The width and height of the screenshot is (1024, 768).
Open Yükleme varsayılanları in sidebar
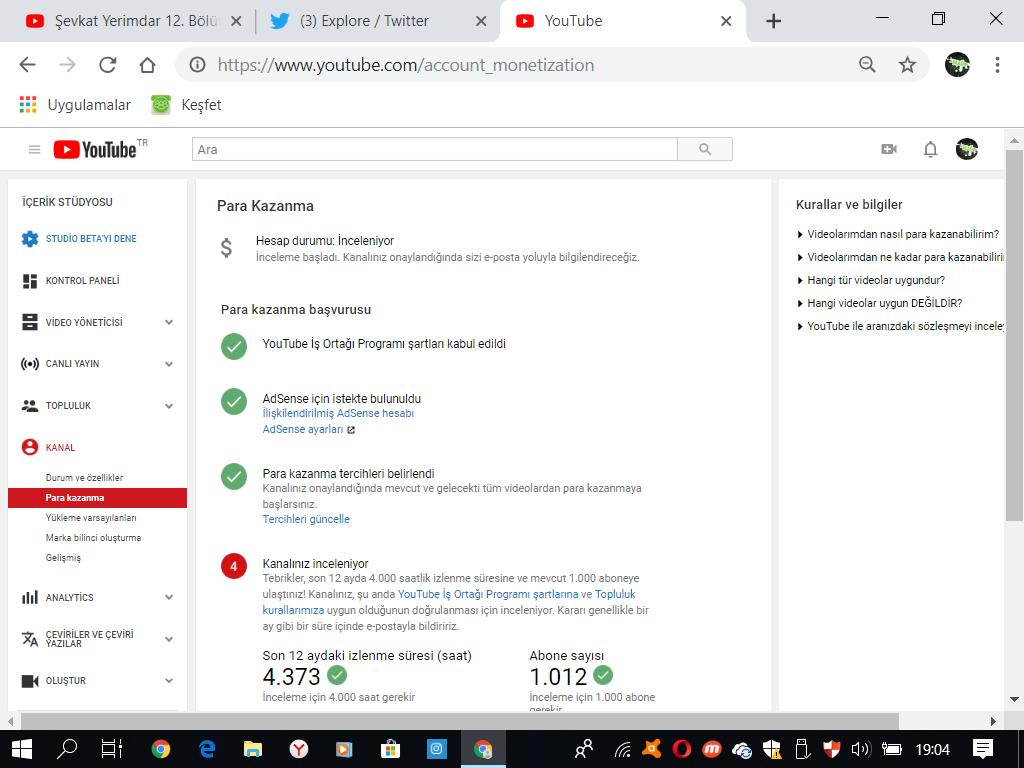91,518
